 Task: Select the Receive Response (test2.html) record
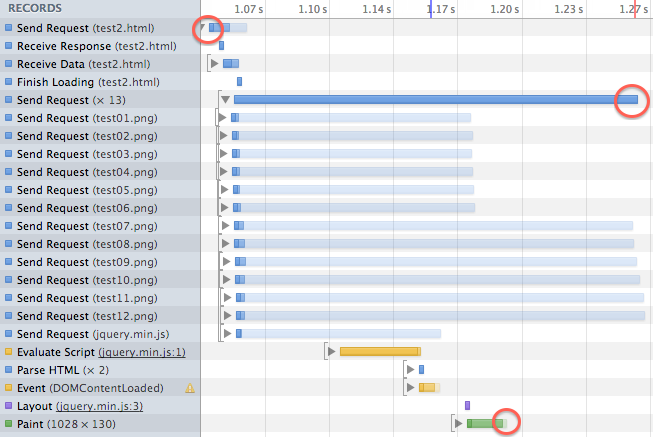point(100,46)
